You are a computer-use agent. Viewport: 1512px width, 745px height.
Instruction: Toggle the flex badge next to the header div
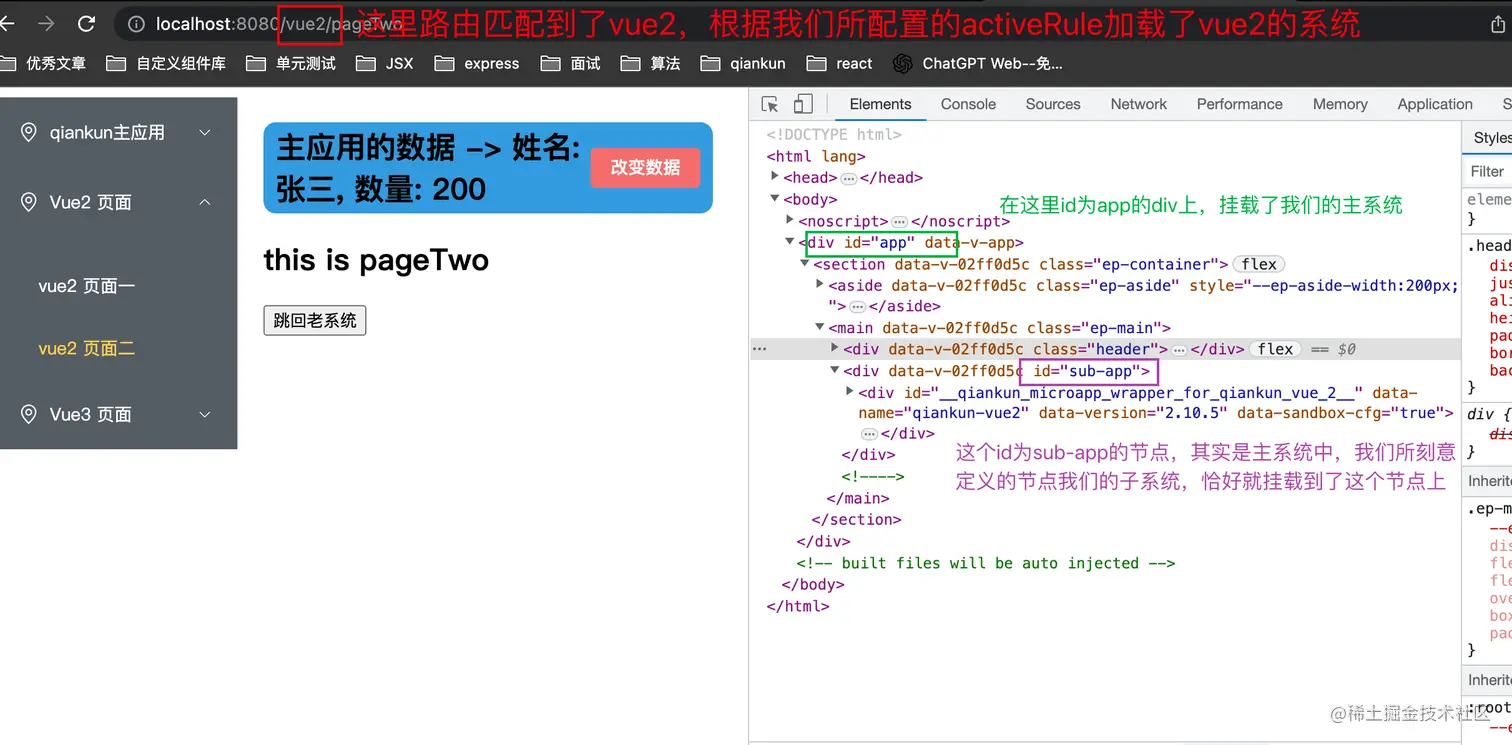(1275, 349)
